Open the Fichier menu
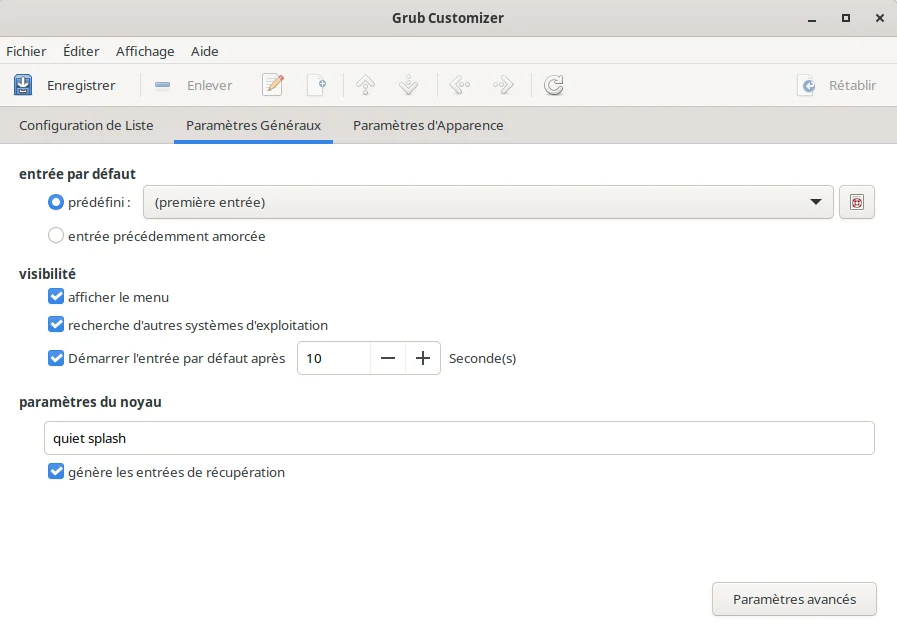This screenshot has height=636, width=897. click(26, 51)
